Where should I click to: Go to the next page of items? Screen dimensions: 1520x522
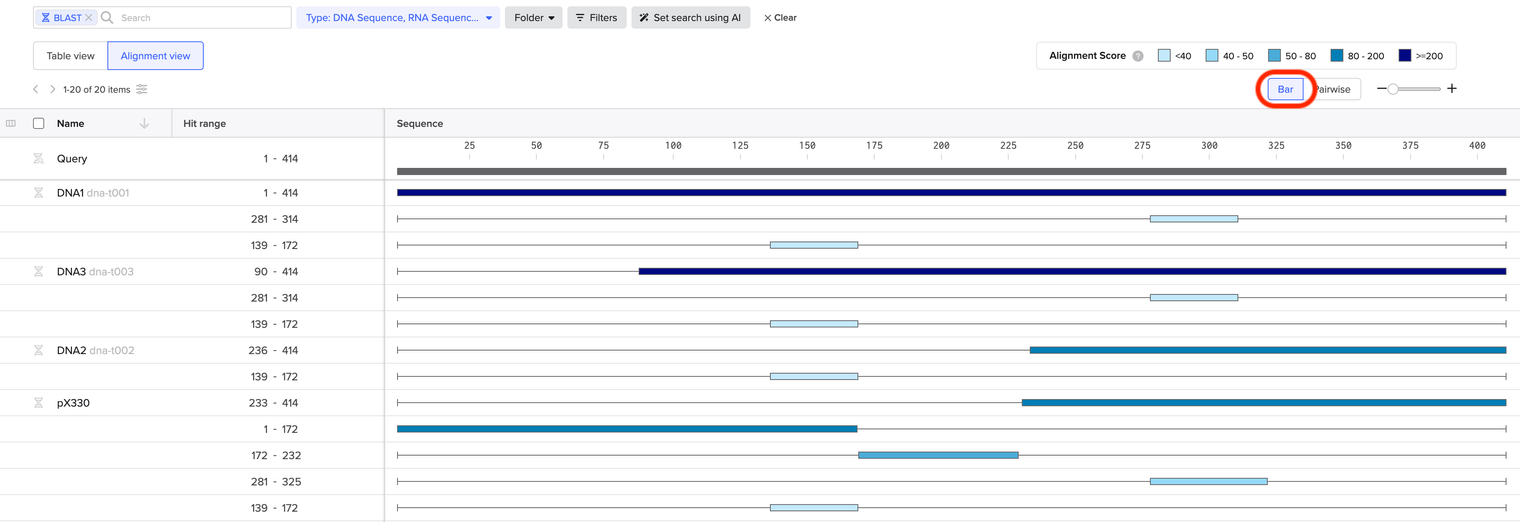(x=53, y=89)
